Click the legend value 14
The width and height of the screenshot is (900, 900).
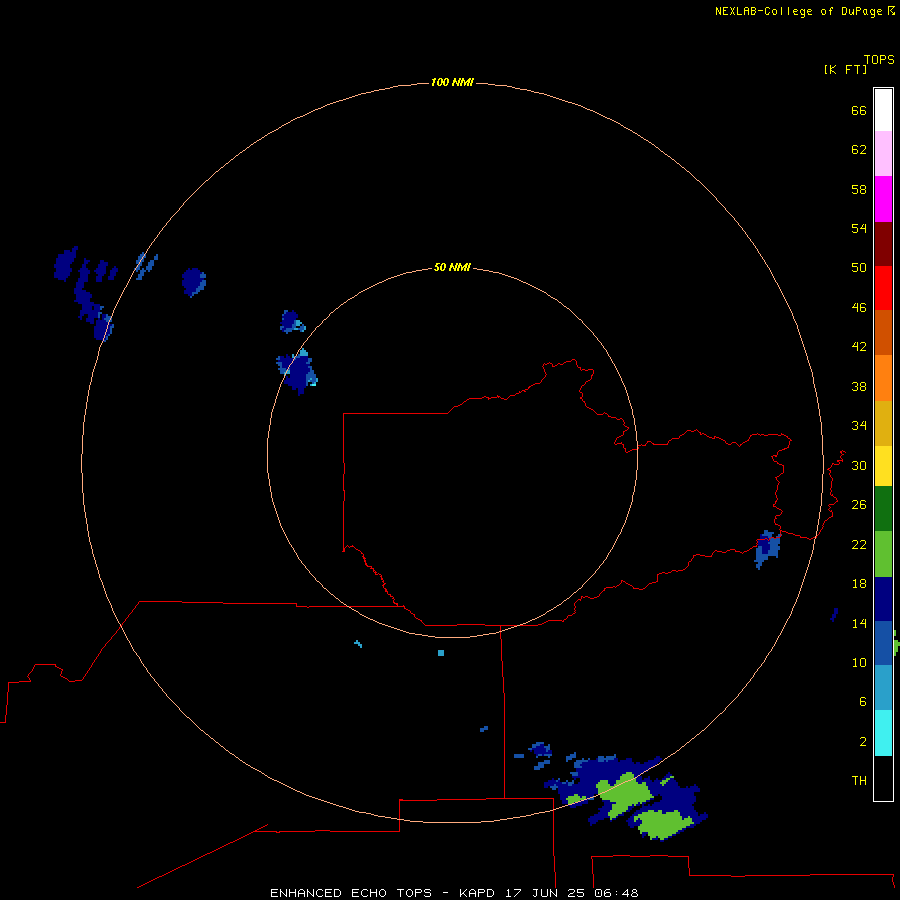point(859,623)
